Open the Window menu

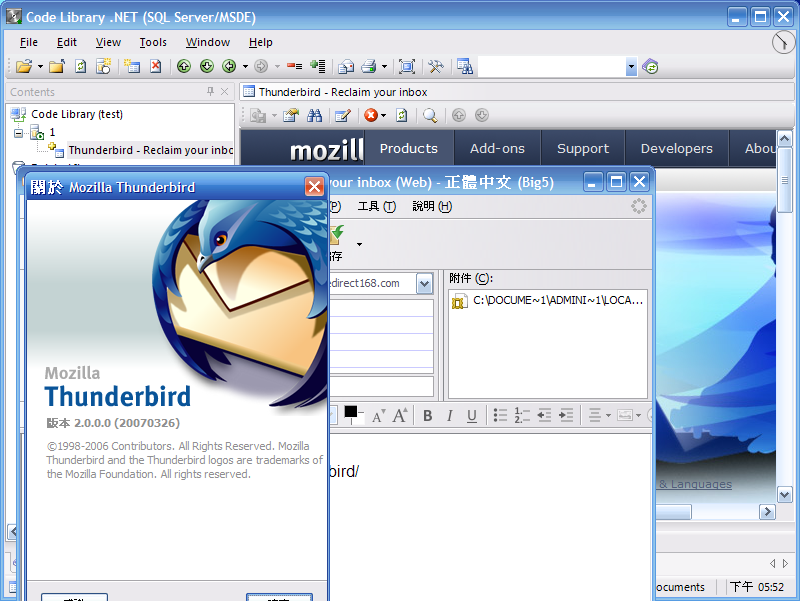coord(208,42)
